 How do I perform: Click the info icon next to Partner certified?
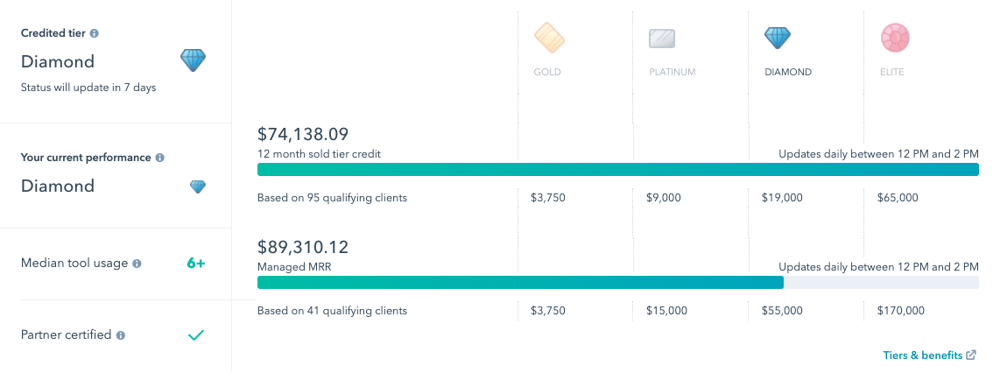[121, 335]
